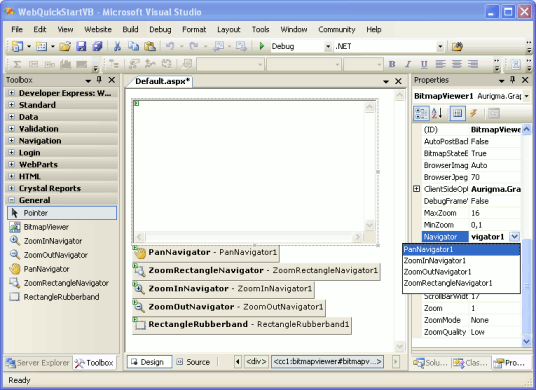Switch to the Server Explorer tab
Image resolution: width=536 pixels, height=390 pixels.
pyautogui.click(x=38, y=363)
